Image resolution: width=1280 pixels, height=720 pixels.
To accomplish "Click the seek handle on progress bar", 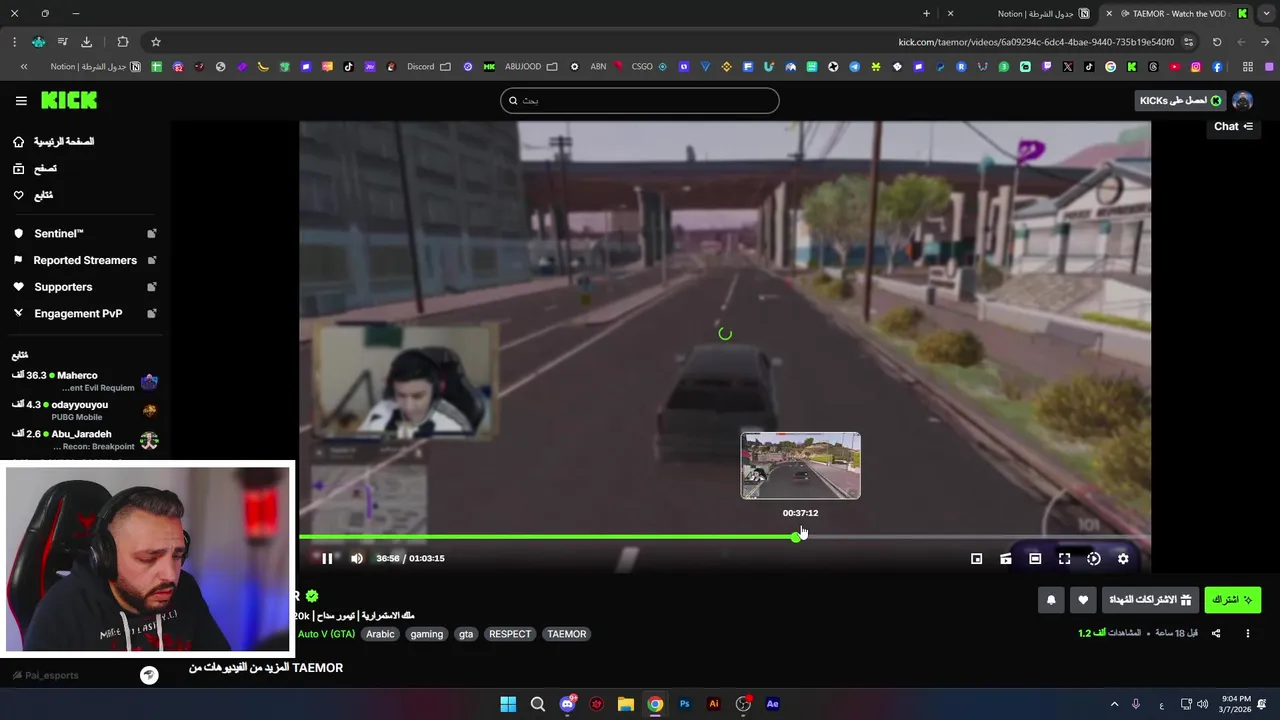I will click(x=796, y=537).
